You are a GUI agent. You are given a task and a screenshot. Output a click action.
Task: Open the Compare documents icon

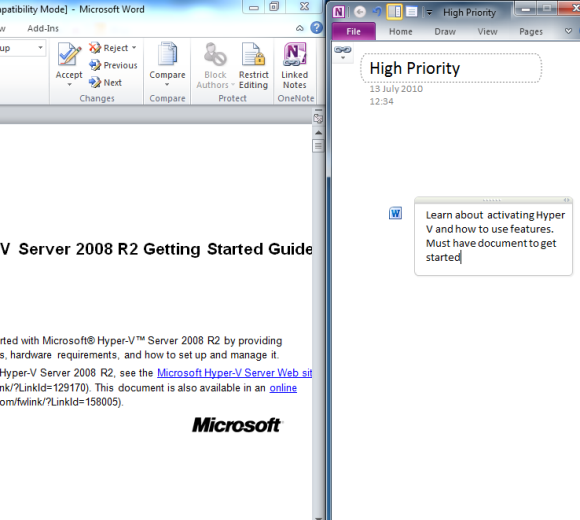[167, 55]
